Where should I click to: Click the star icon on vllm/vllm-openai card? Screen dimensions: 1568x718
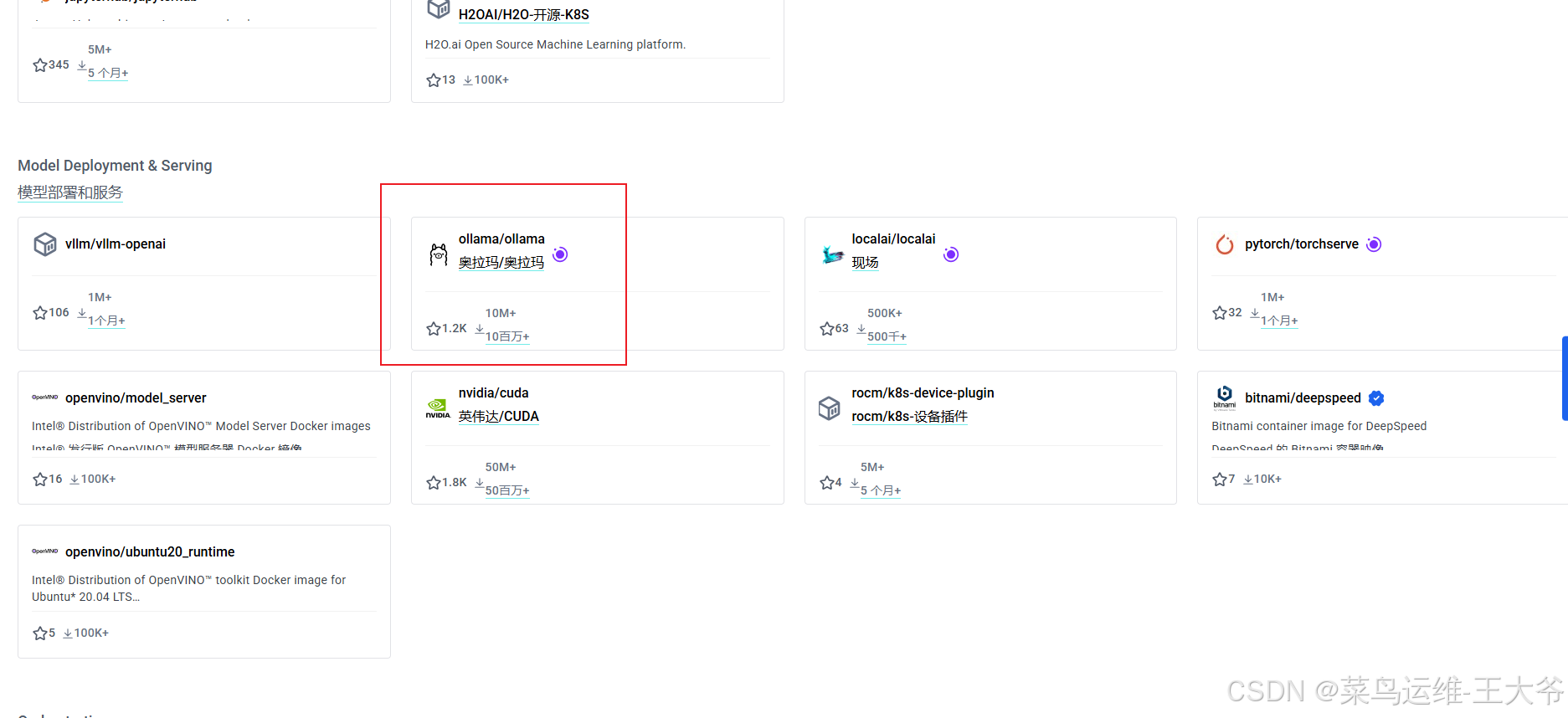pos(40,313)
